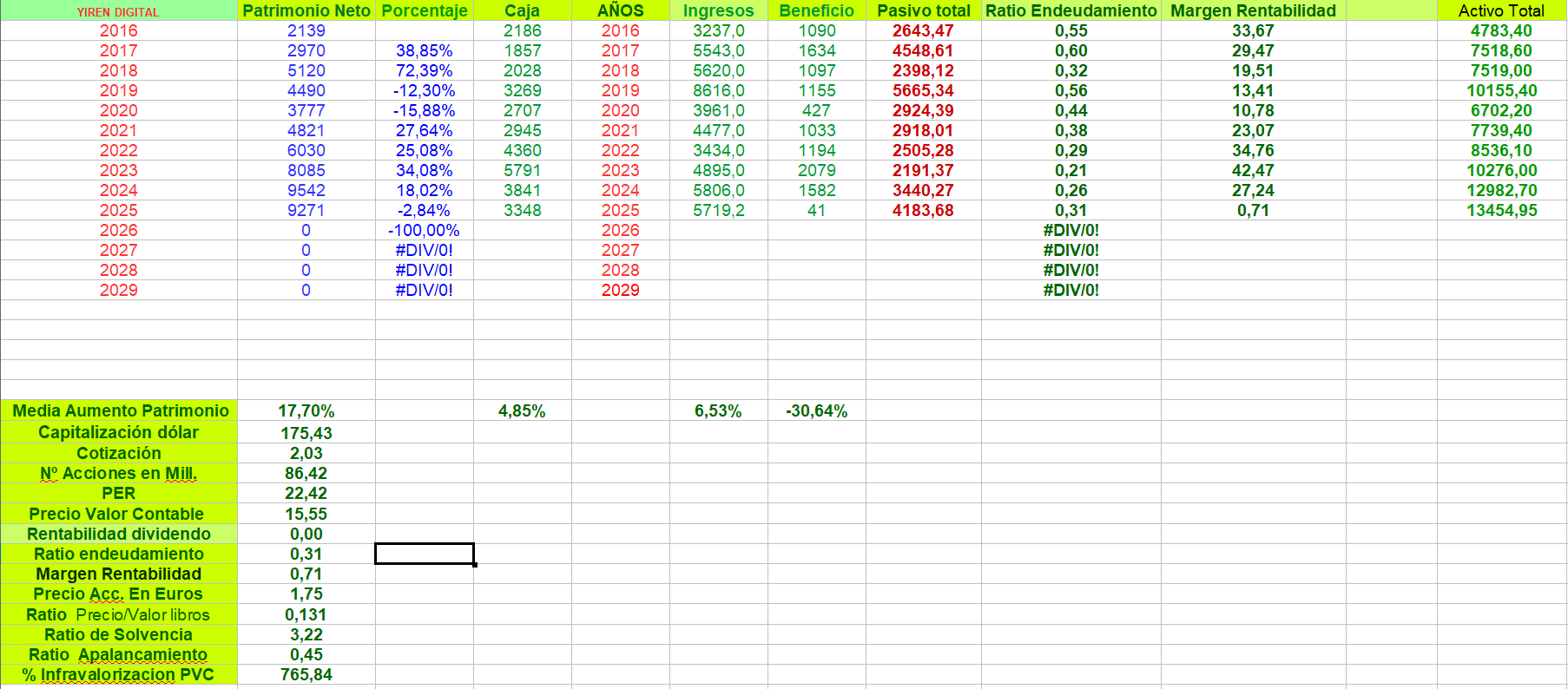Select book value 15,55
This screenshot has width=1568, height=689.
tap(306, 514)
